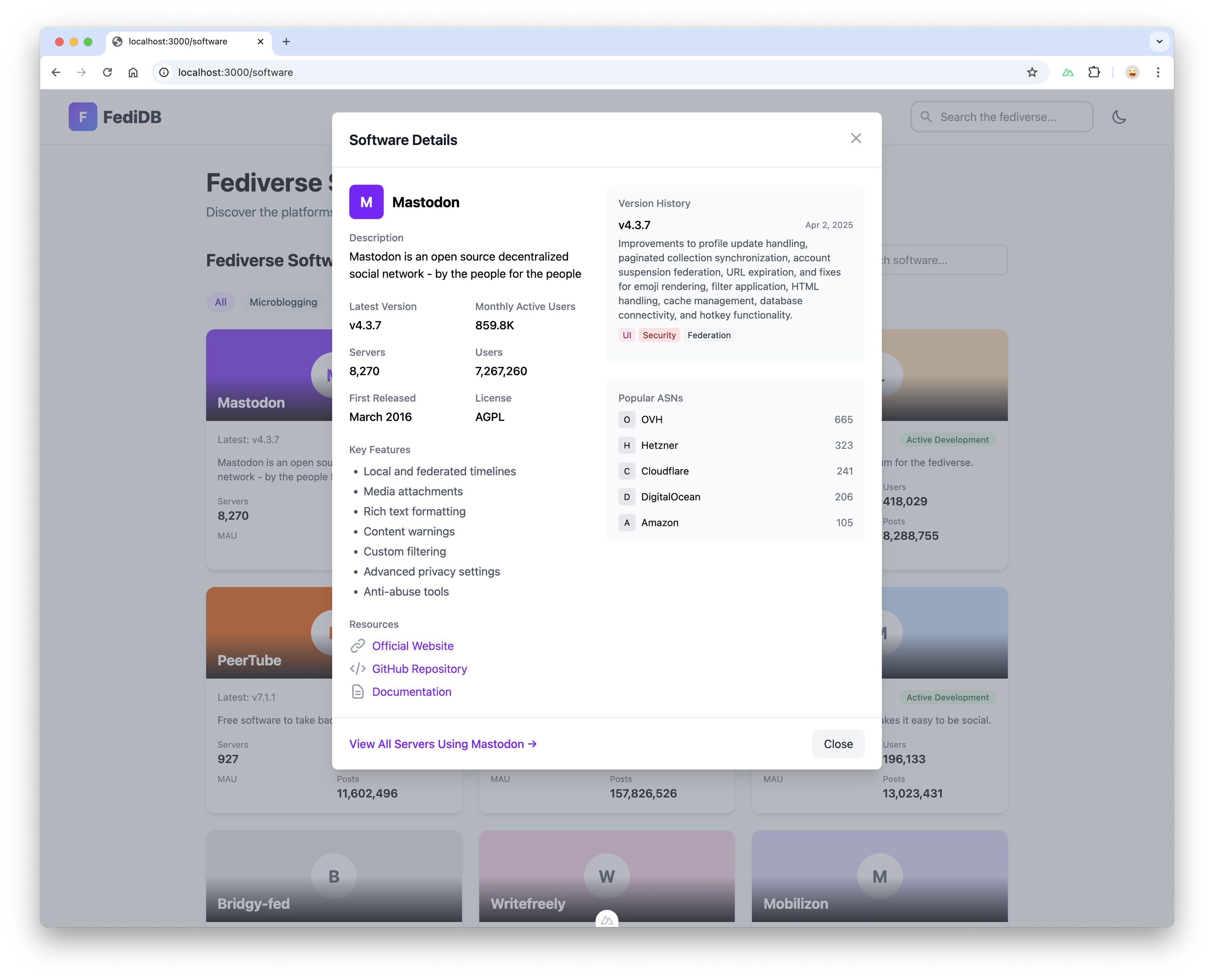Click the 859.8K Monthly Active Users value
The width and height of the screenshot is (1214, 980).
pyautogui.click(x=495, y=325)
